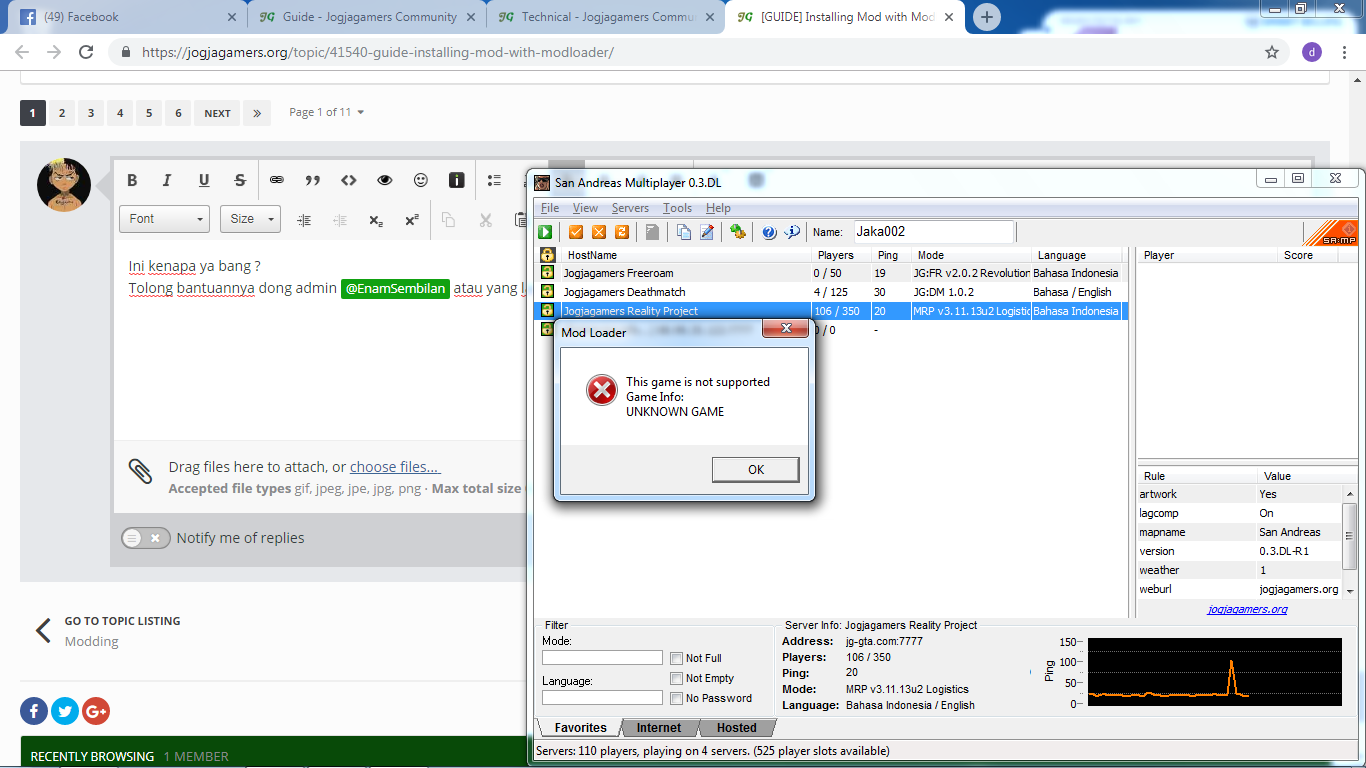Click the copy server info icon in SA-MP toolbar
Screen dimensions: 1366x768
point(684,232)
